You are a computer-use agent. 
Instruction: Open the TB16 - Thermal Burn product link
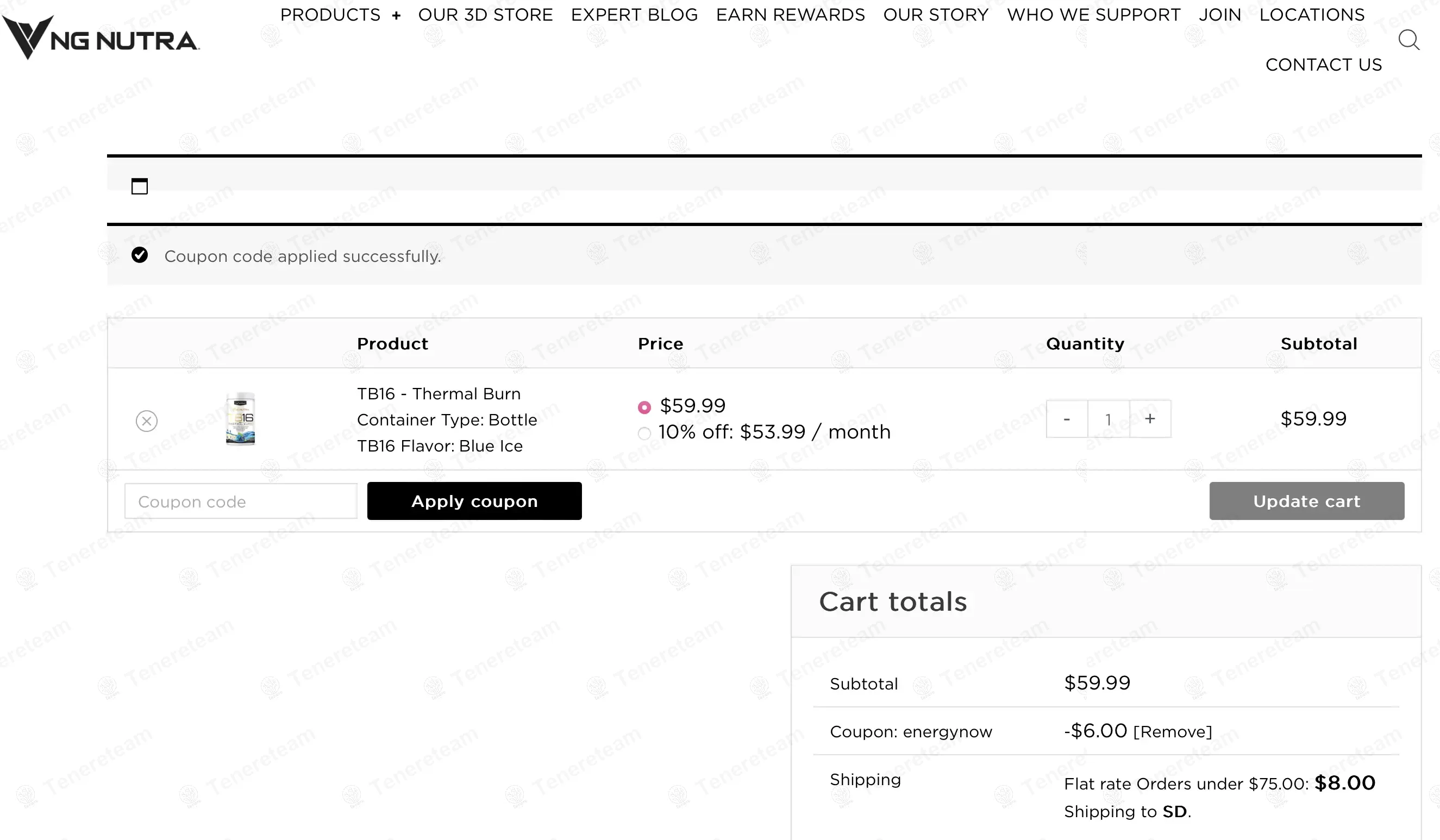click(x=439, y=394)
